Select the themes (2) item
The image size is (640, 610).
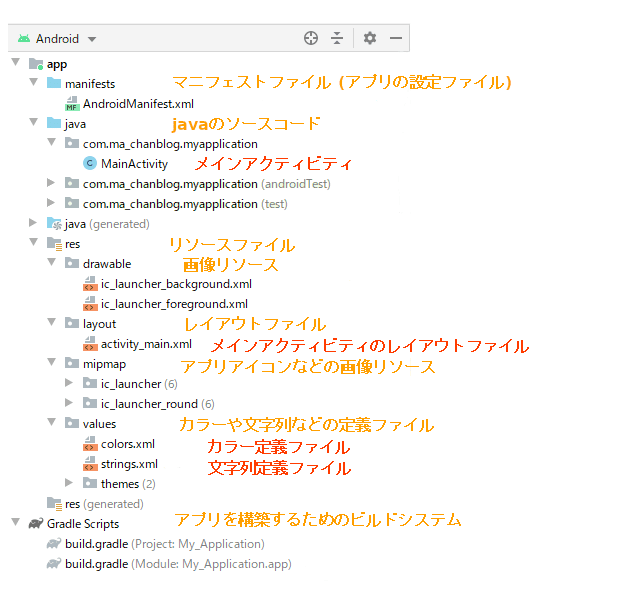click(x=128, y=484)
